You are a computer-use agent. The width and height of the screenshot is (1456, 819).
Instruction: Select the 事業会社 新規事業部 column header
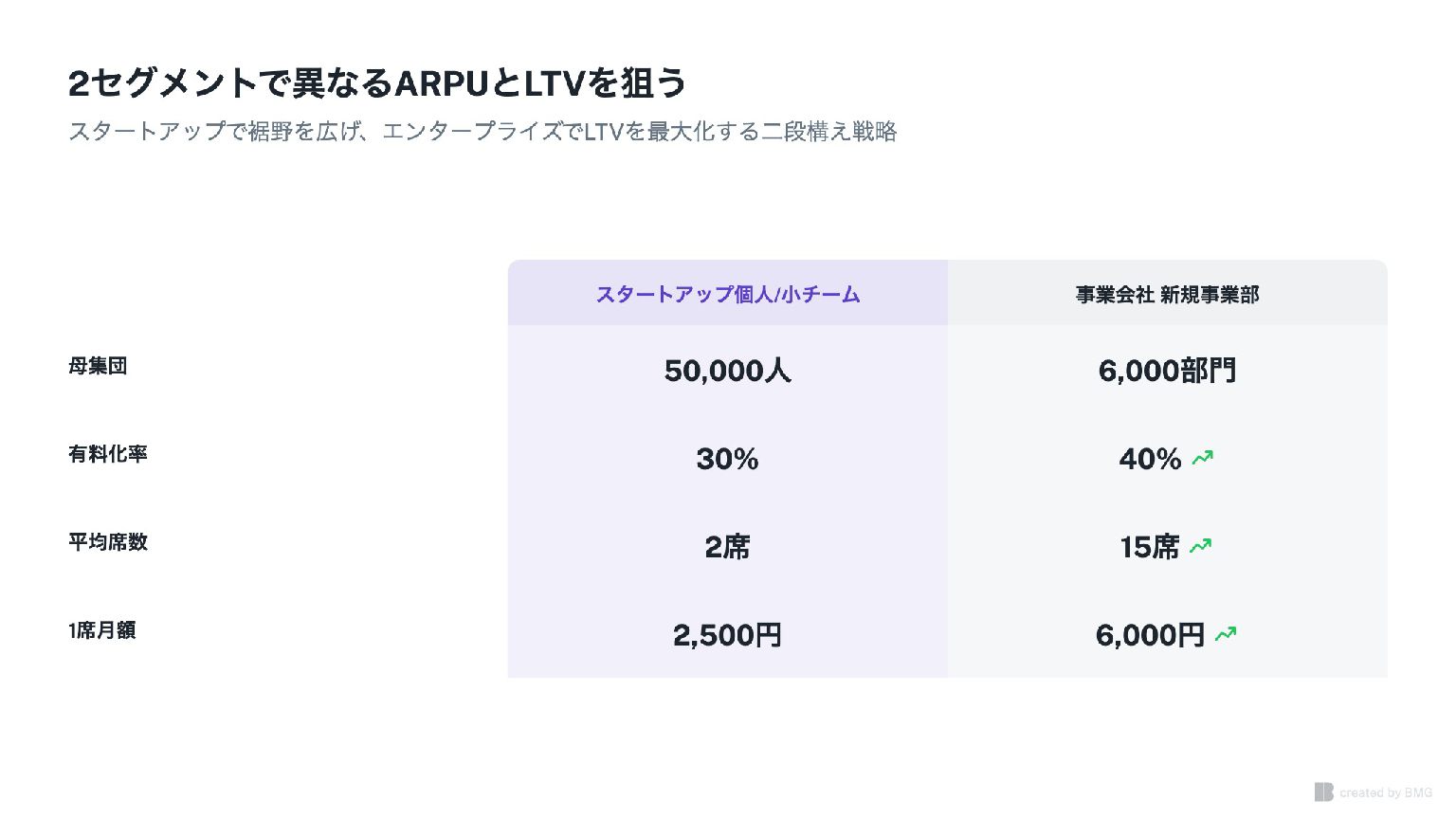tap(1167, 295)
